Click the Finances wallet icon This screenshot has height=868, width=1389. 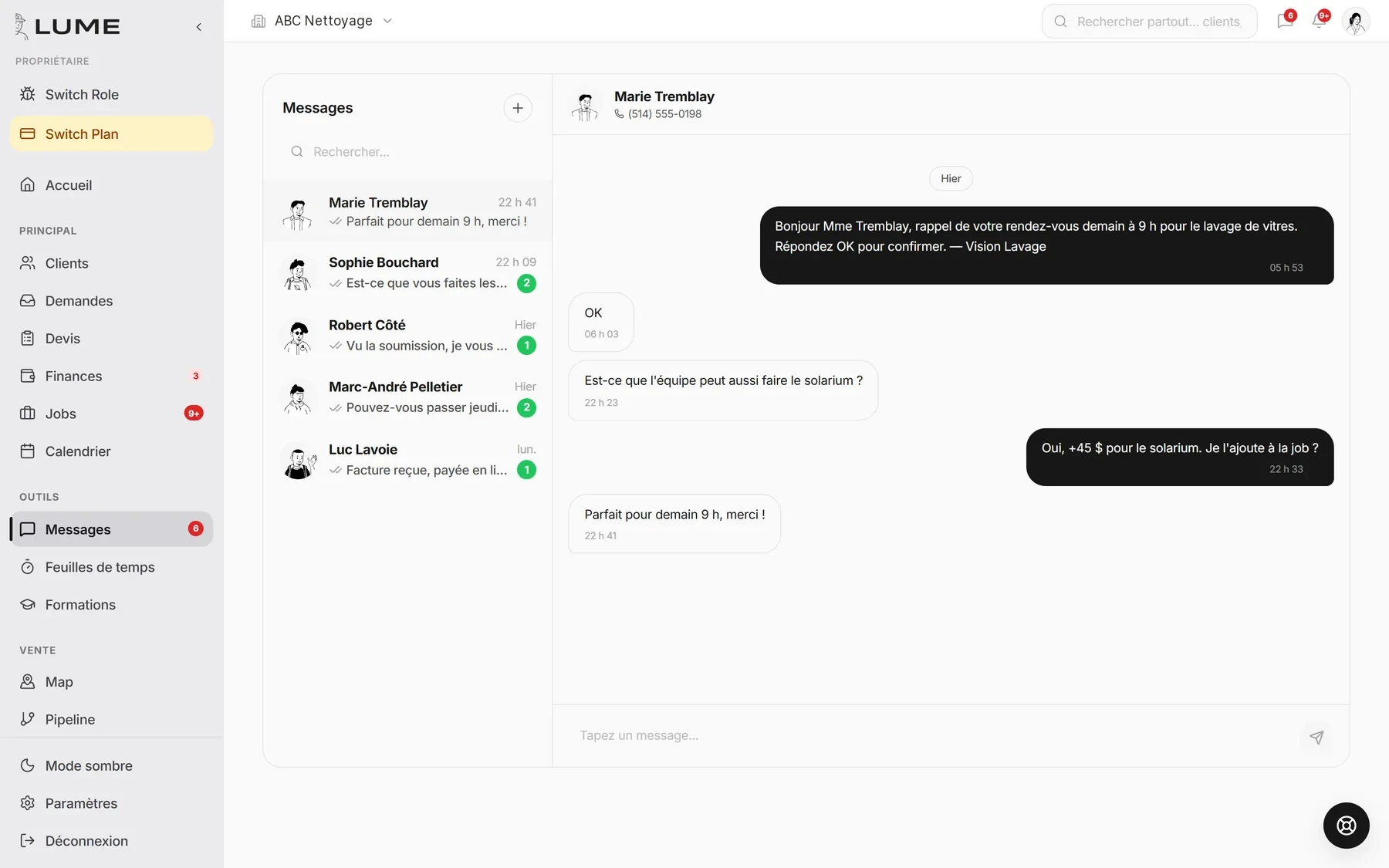click(28, 376)
